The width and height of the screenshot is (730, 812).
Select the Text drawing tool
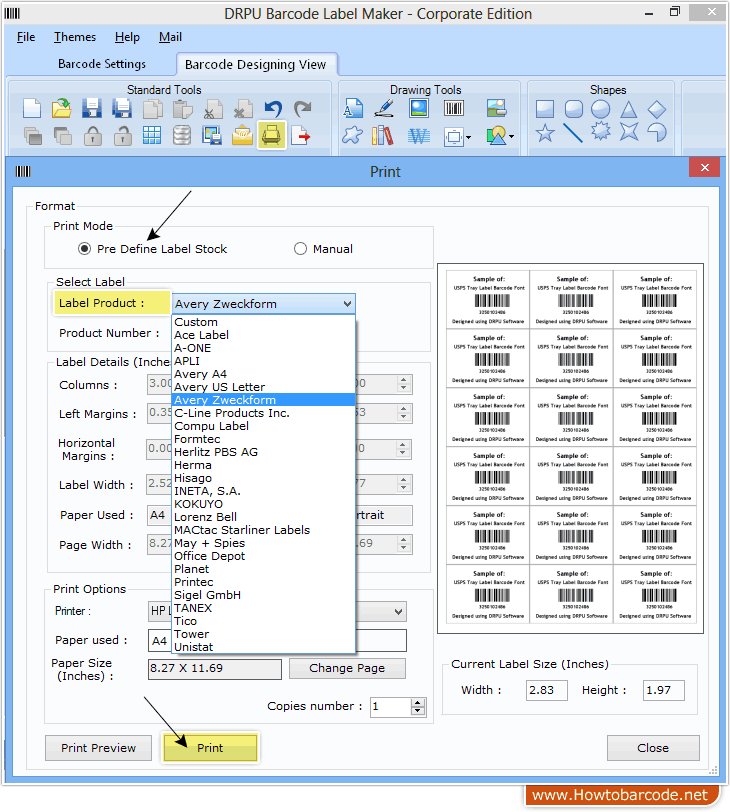click(x=354, y=108)
